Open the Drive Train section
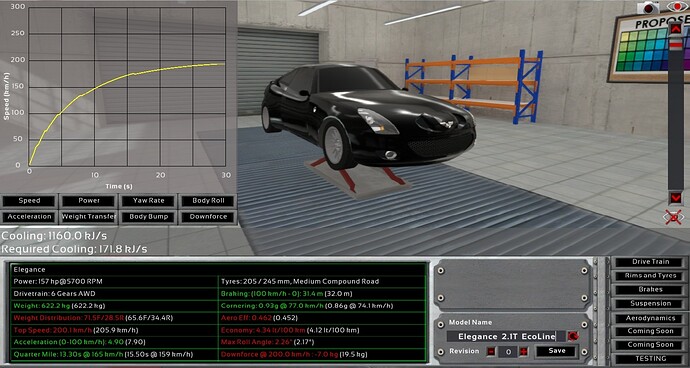The image size is (690, 368). click(x=650, y=262)
